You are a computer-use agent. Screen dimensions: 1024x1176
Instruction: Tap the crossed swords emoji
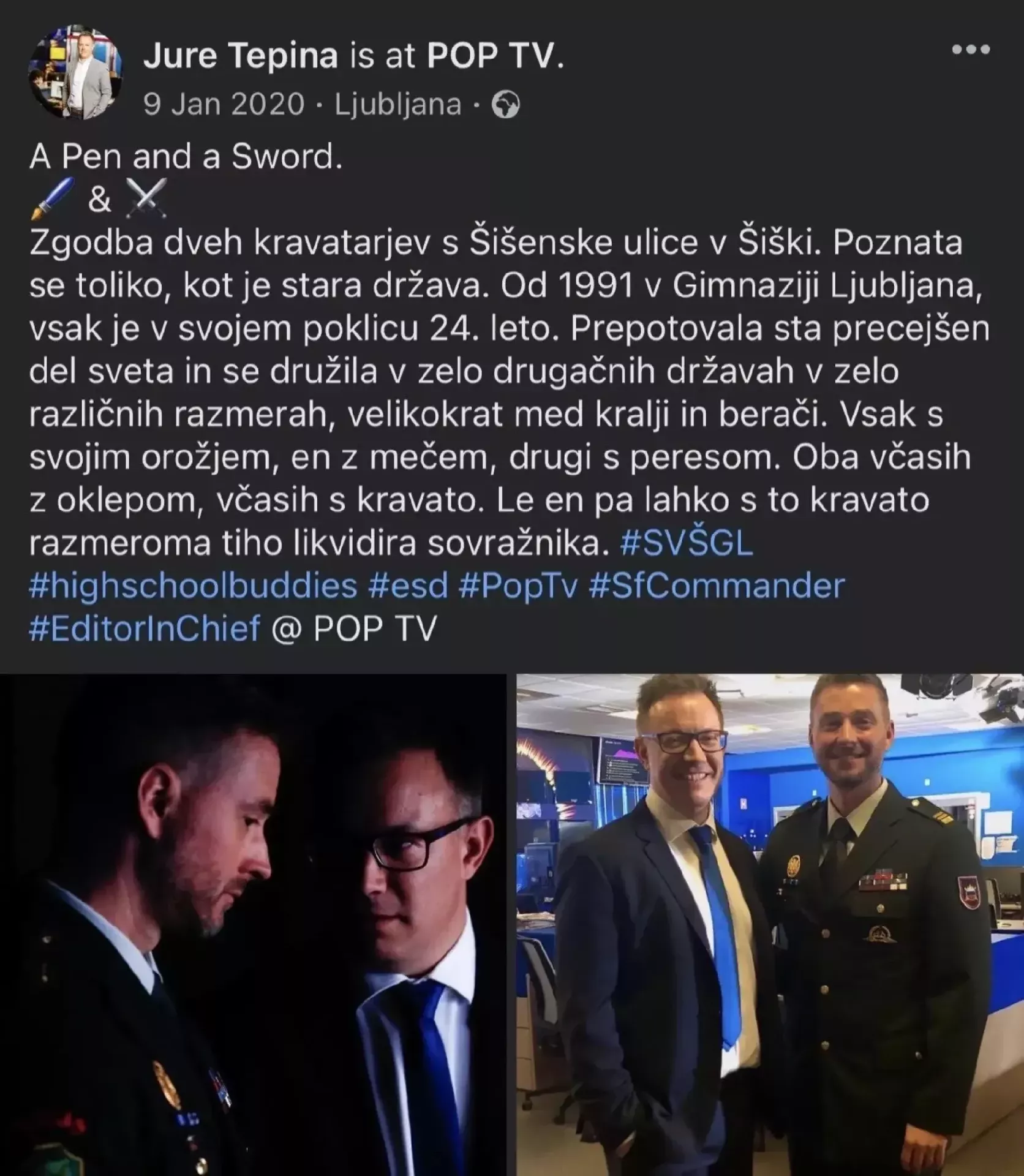[146, 199]
